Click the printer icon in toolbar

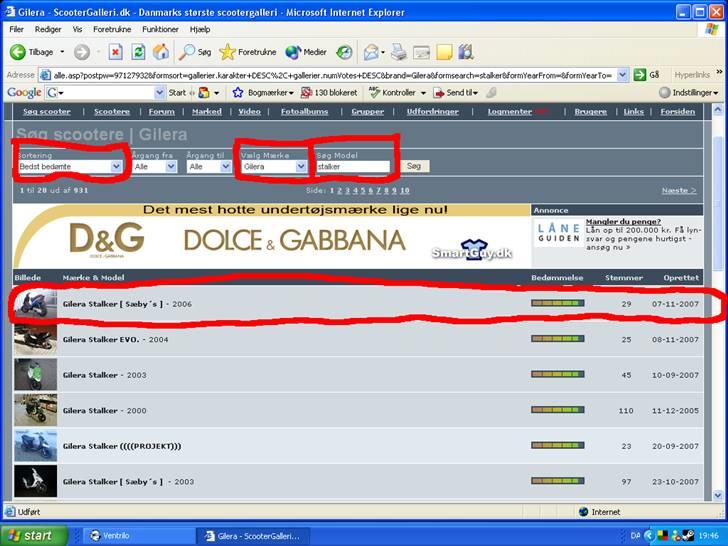tap(399, 52)
